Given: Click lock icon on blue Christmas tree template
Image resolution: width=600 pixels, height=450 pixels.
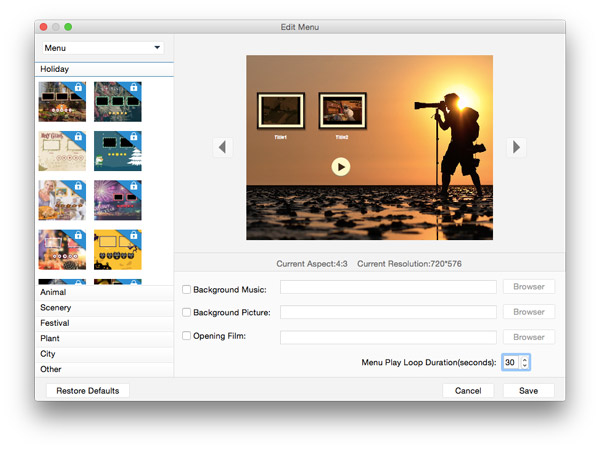Looking at the screenshot, I should pyautogui.click(x=134, y=137).
